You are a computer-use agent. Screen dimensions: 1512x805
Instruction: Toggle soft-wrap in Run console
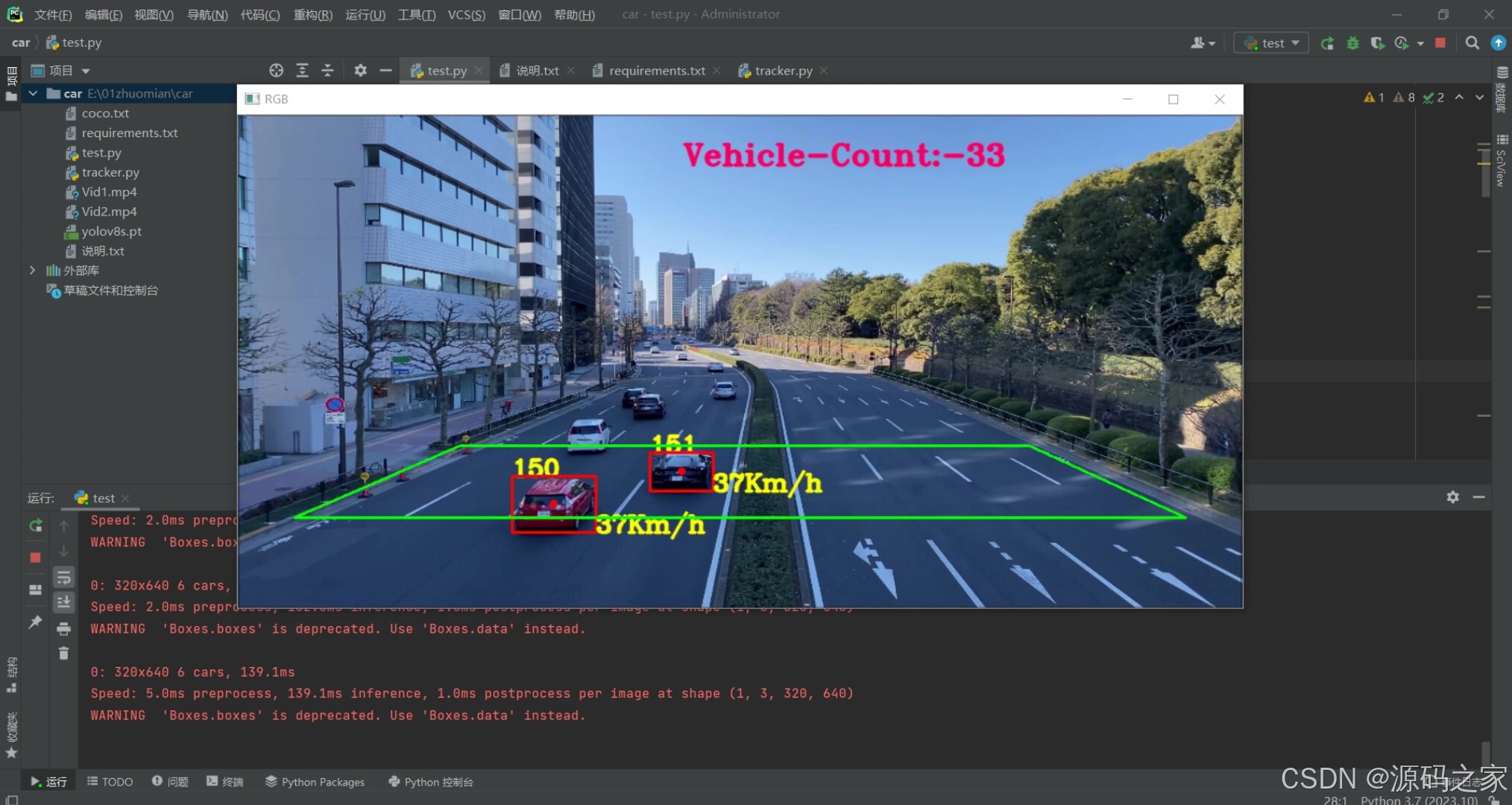(63, 578)
